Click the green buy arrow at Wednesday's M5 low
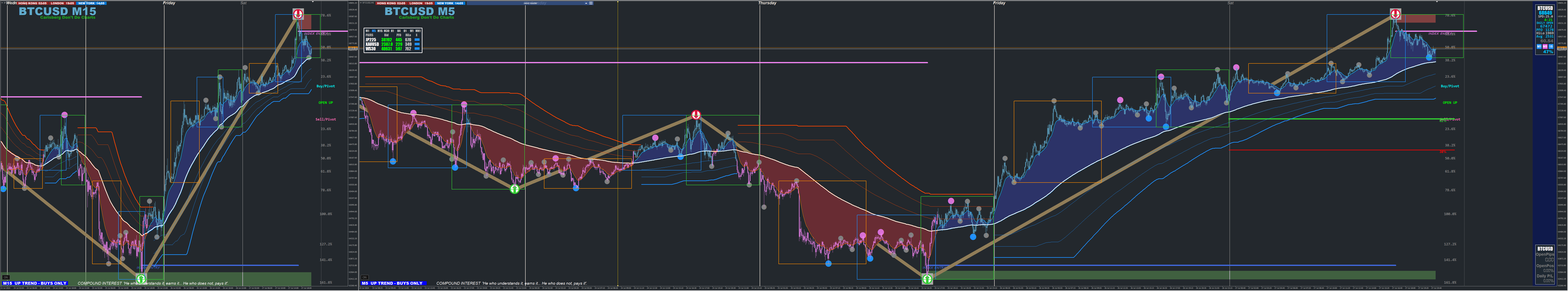 pyautogui.click(x=514, y=189)
